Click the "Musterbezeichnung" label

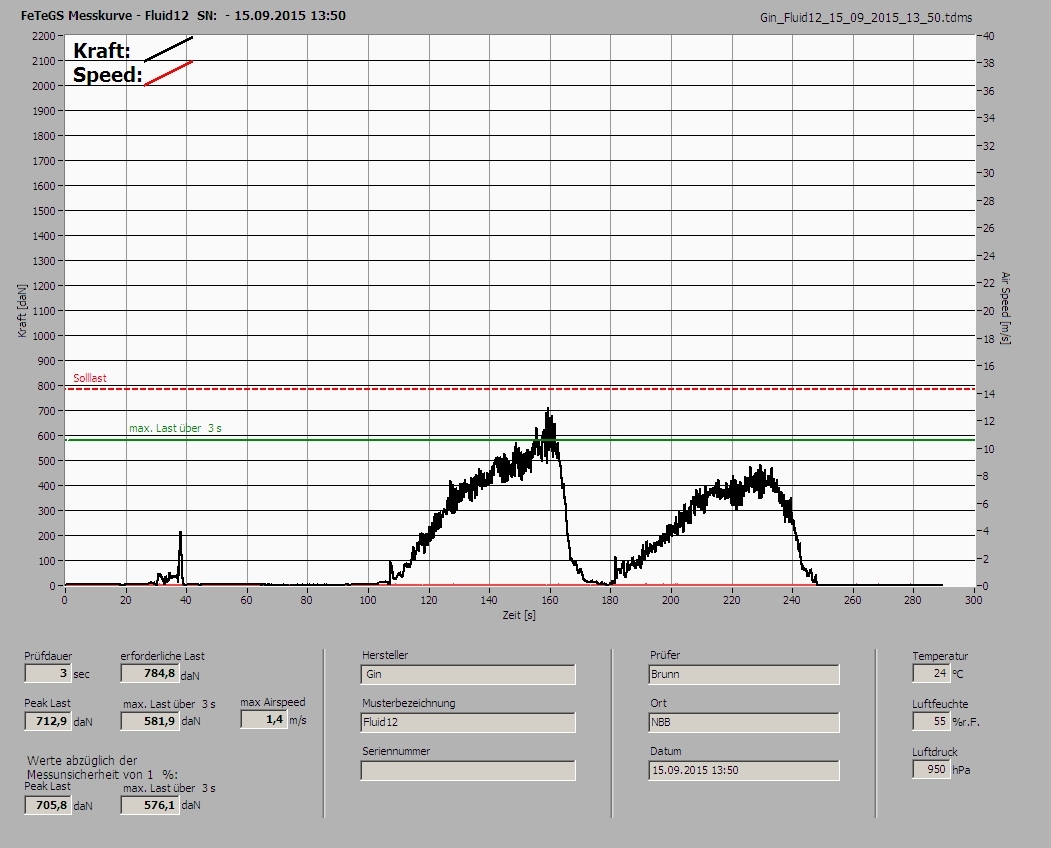(x=408, y=703)
